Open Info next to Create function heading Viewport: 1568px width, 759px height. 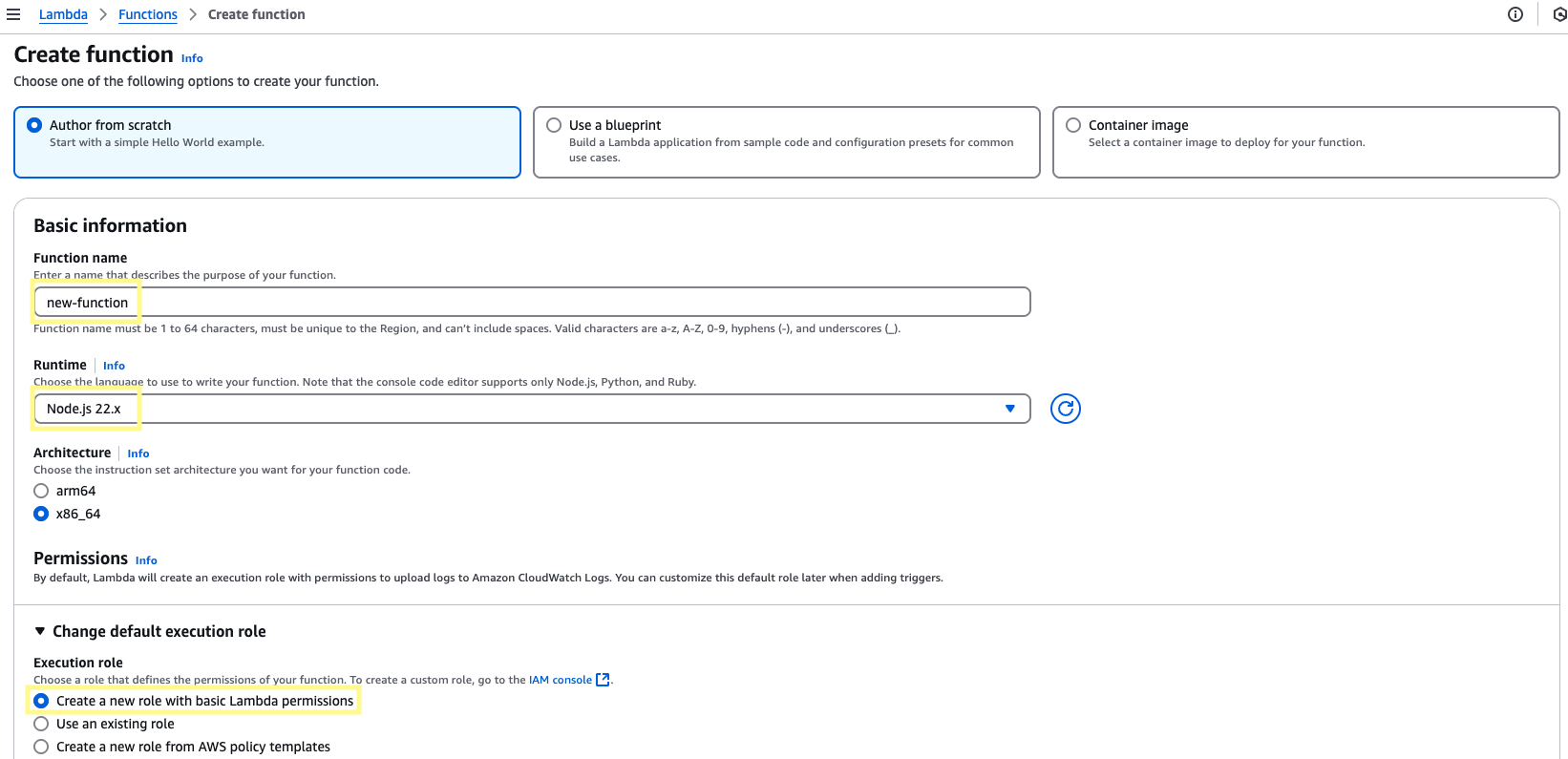click(x=192, y=58)
